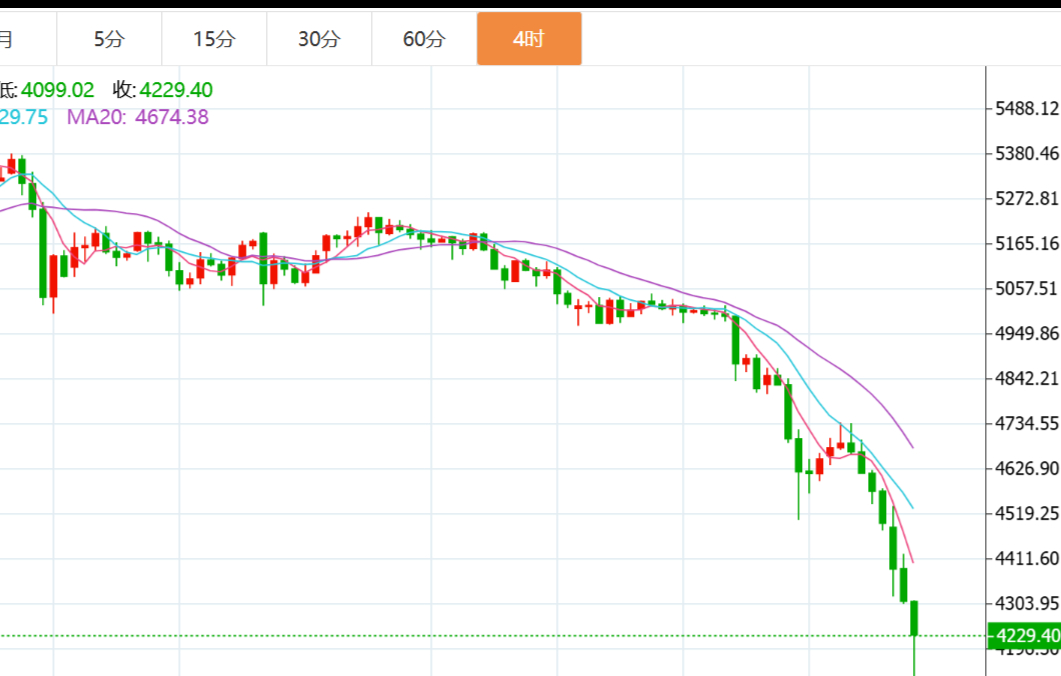The image size is (1061, 676).
Task: Click the right end of purple MA20 line
Action: 911,445
